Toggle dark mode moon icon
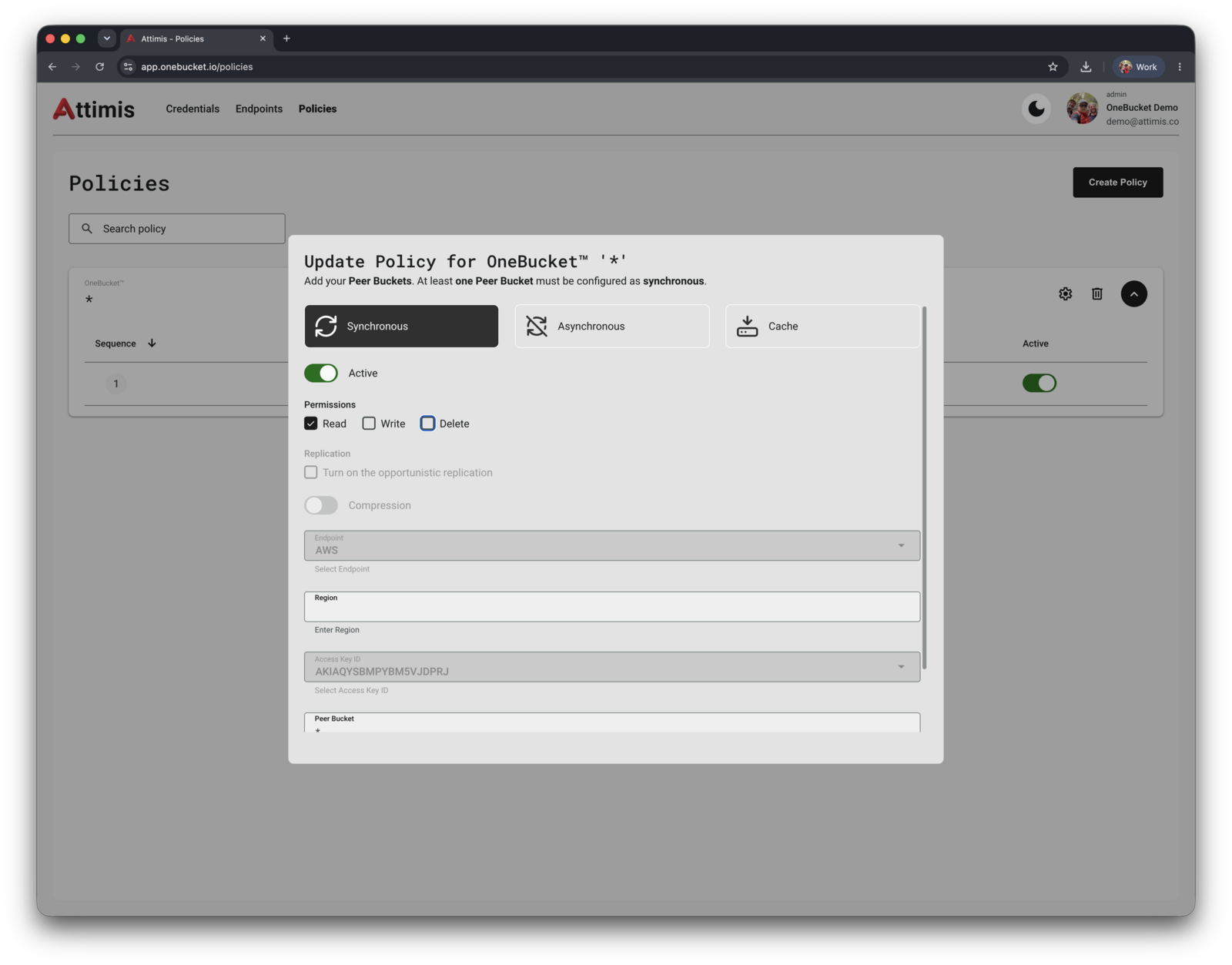The height and width of the screenshot is (965, 1232). tap(1036, 109)
